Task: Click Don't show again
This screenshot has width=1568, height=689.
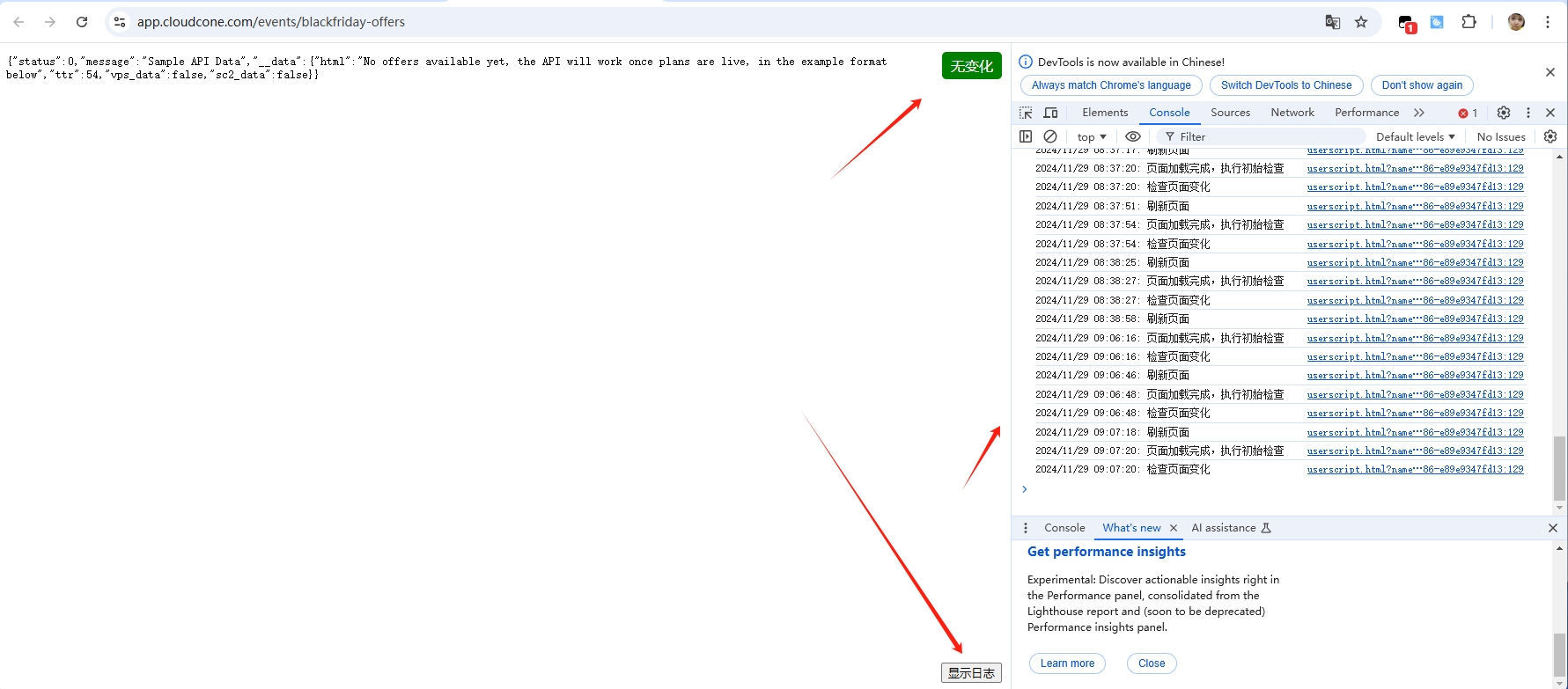Action: (x=1422, y=85)
